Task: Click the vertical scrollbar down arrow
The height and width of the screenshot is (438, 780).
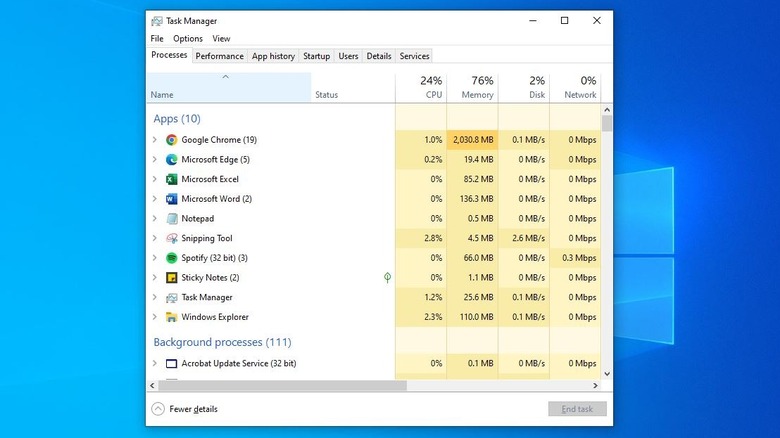Action: 607,373
